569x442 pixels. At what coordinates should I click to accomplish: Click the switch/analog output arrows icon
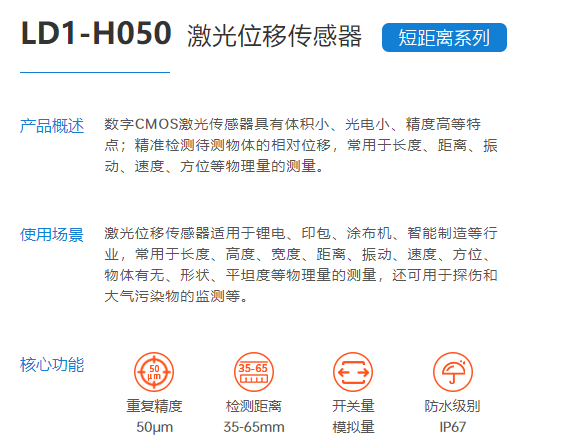pos(353,372)
